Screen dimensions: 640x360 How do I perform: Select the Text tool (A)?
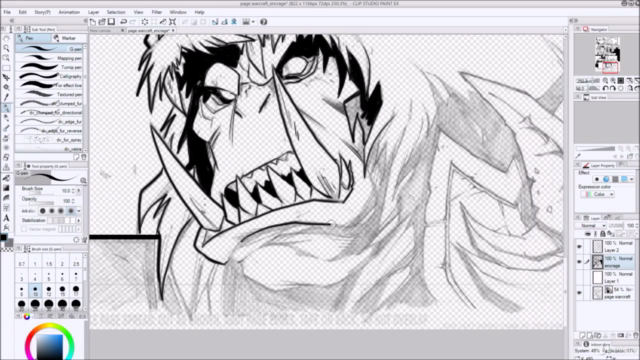pos(6,218)
